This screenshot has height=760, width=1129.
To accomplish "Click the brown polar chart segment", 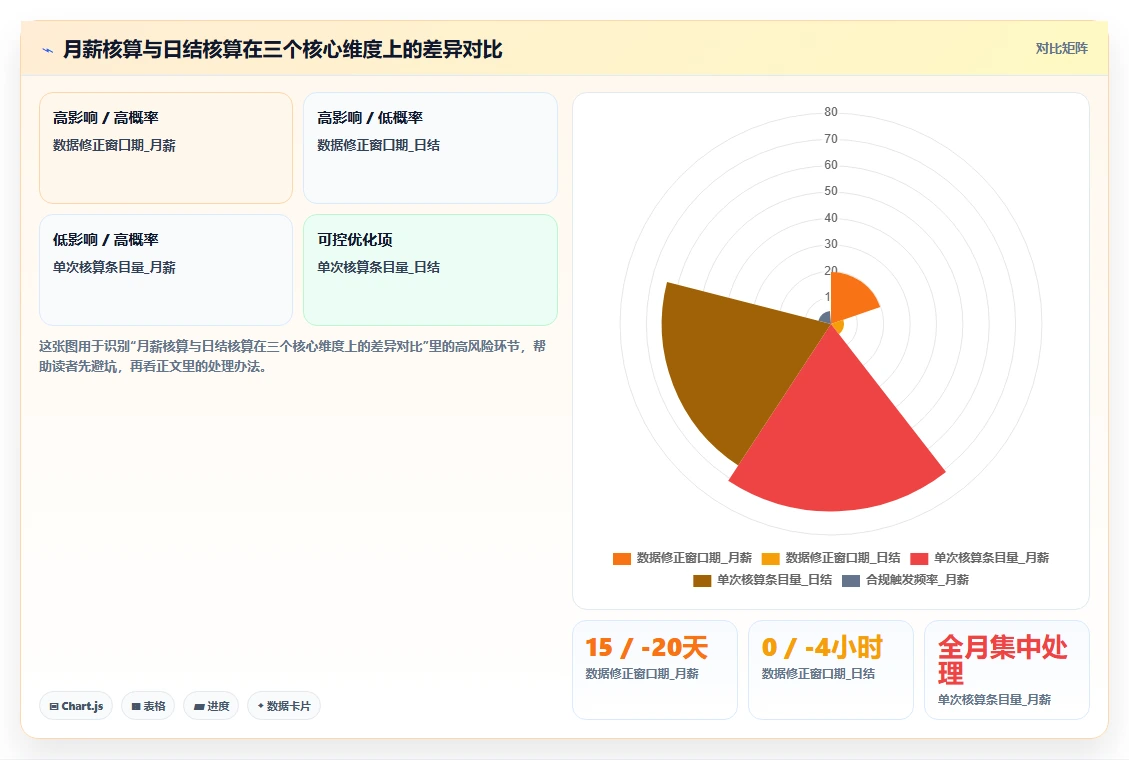I will (x=734, y=360).
